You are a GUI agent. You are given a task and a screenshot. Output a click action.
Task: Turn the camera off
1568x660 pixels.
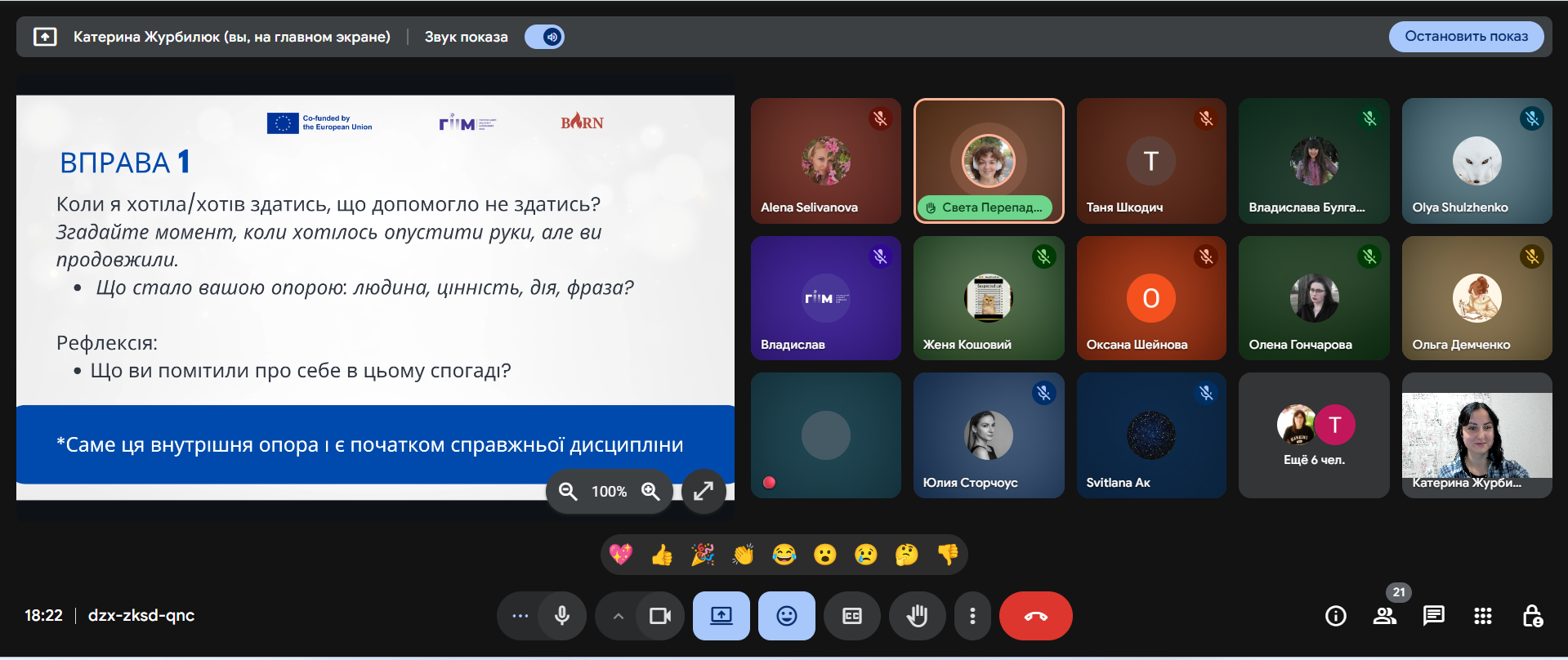tap(659, 616)
